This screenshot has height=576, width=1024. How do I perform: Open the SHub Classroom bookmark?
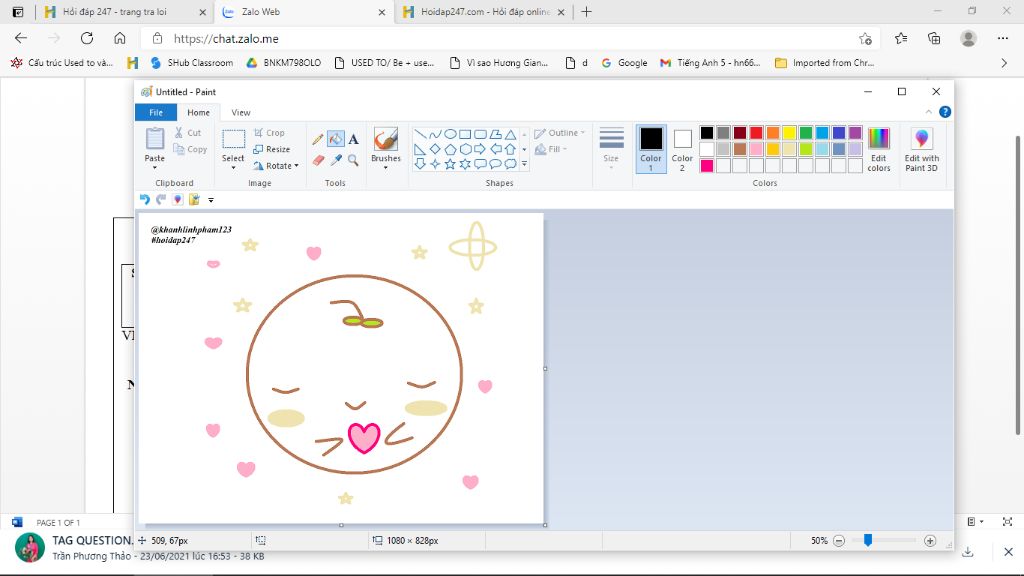[x=192, y=63]
